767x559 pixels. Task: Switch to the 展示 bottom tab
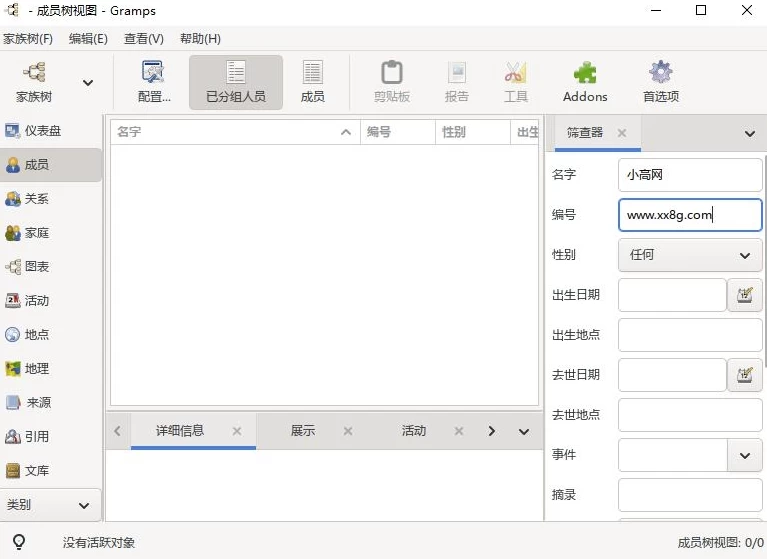(x=302, y=431)
